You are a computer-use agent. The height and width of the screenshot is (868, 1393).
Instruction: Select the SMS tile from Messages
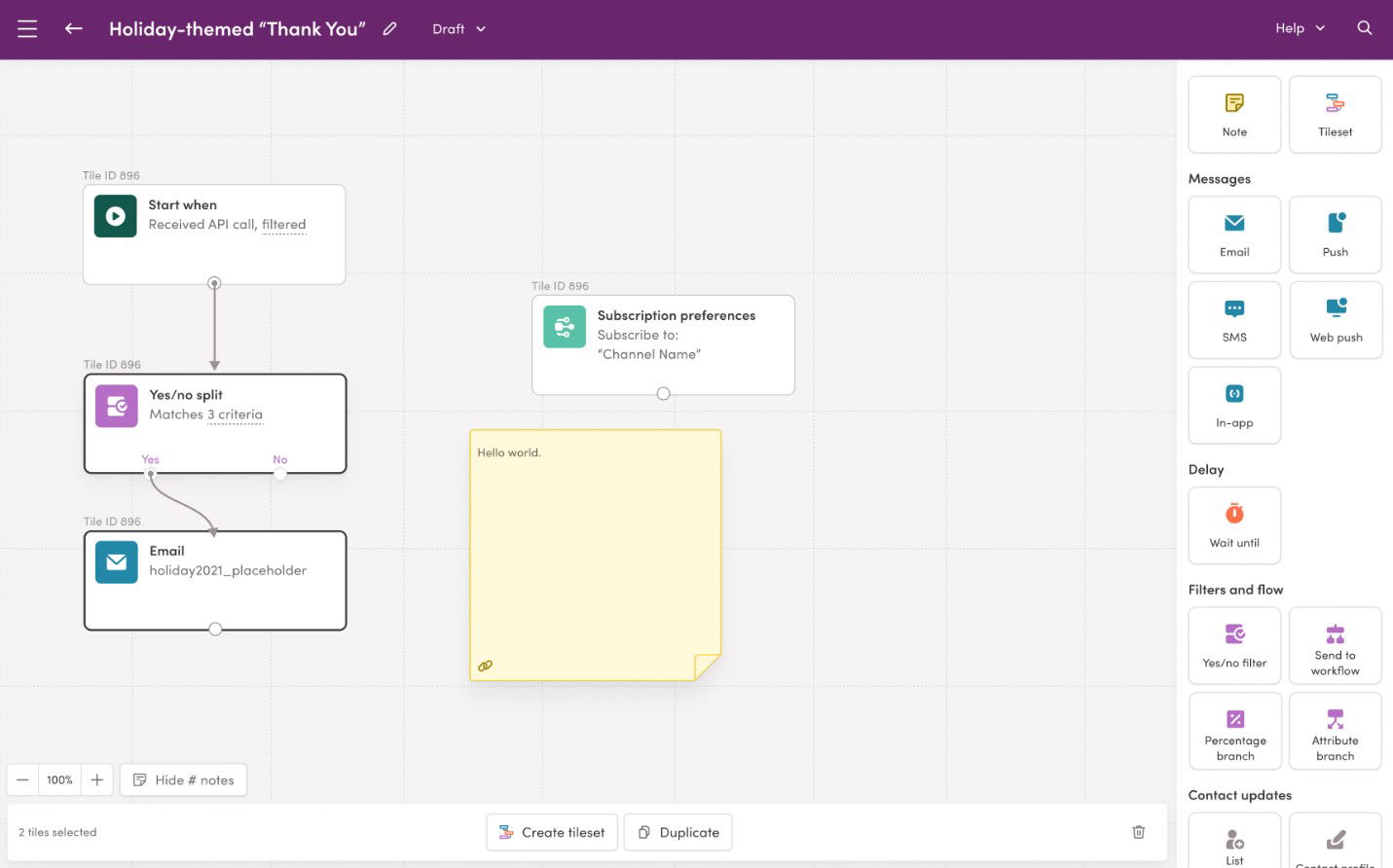coord(1233,319)
